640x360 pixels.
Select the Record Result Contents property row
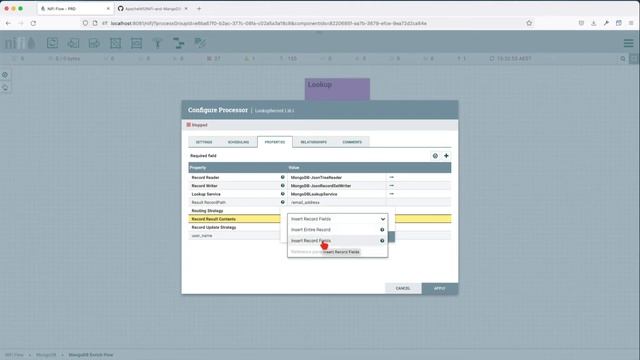coord(235,219)
